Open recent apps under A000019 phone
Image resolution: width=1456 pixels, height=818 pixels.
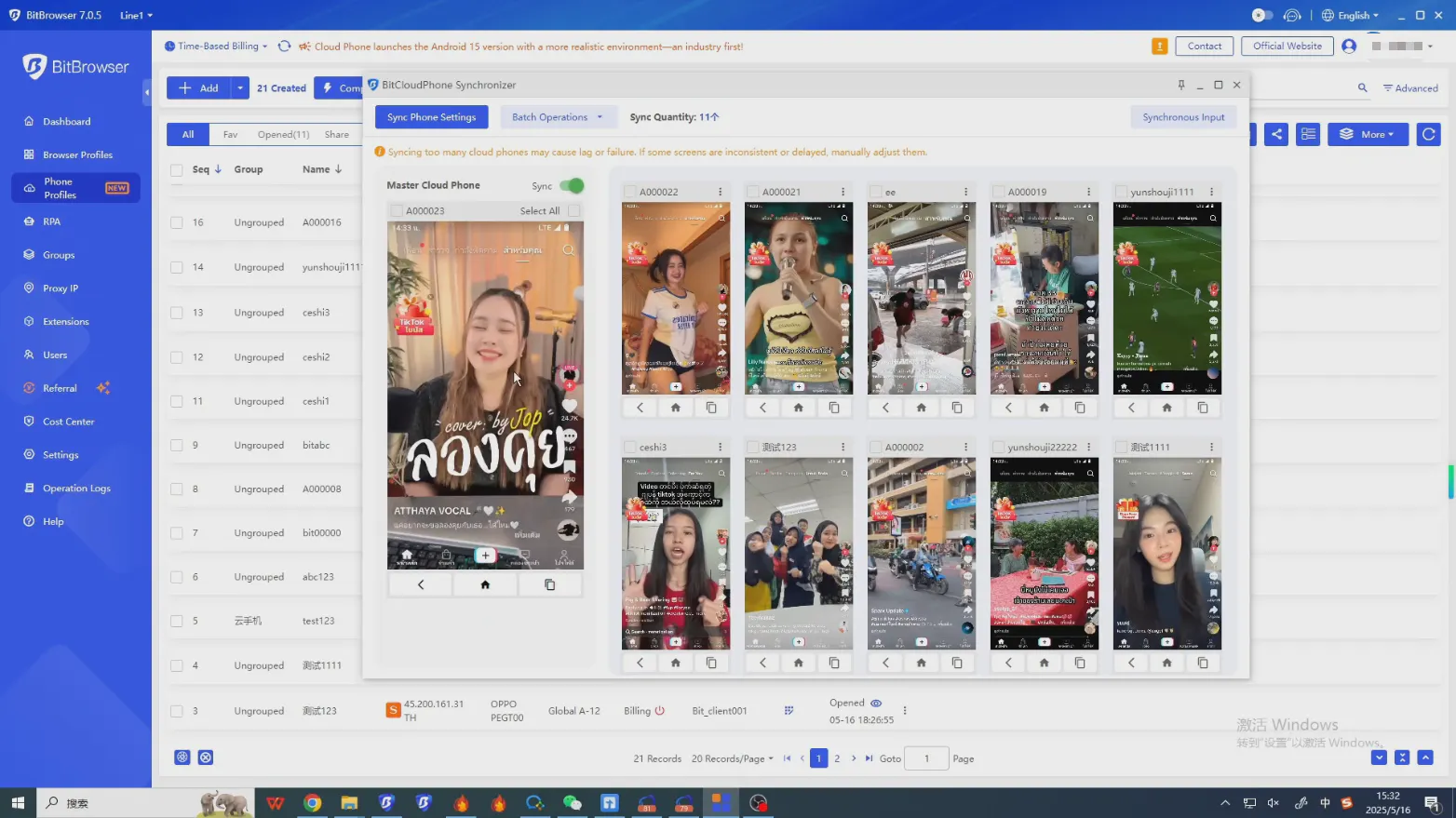tap(1080, 408)
